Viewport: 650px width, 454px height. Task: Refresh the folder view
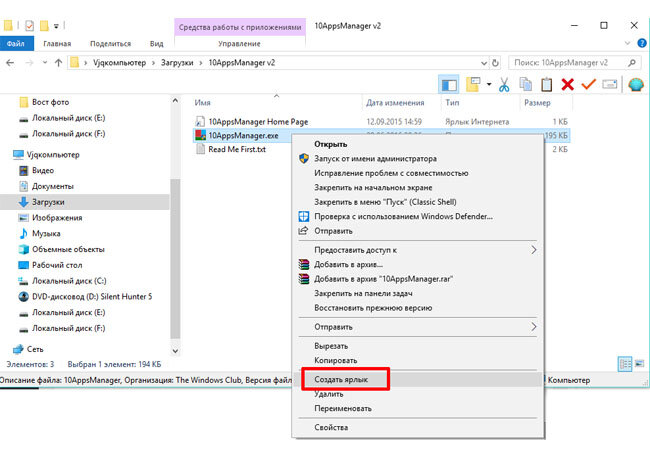pos(495,63)
